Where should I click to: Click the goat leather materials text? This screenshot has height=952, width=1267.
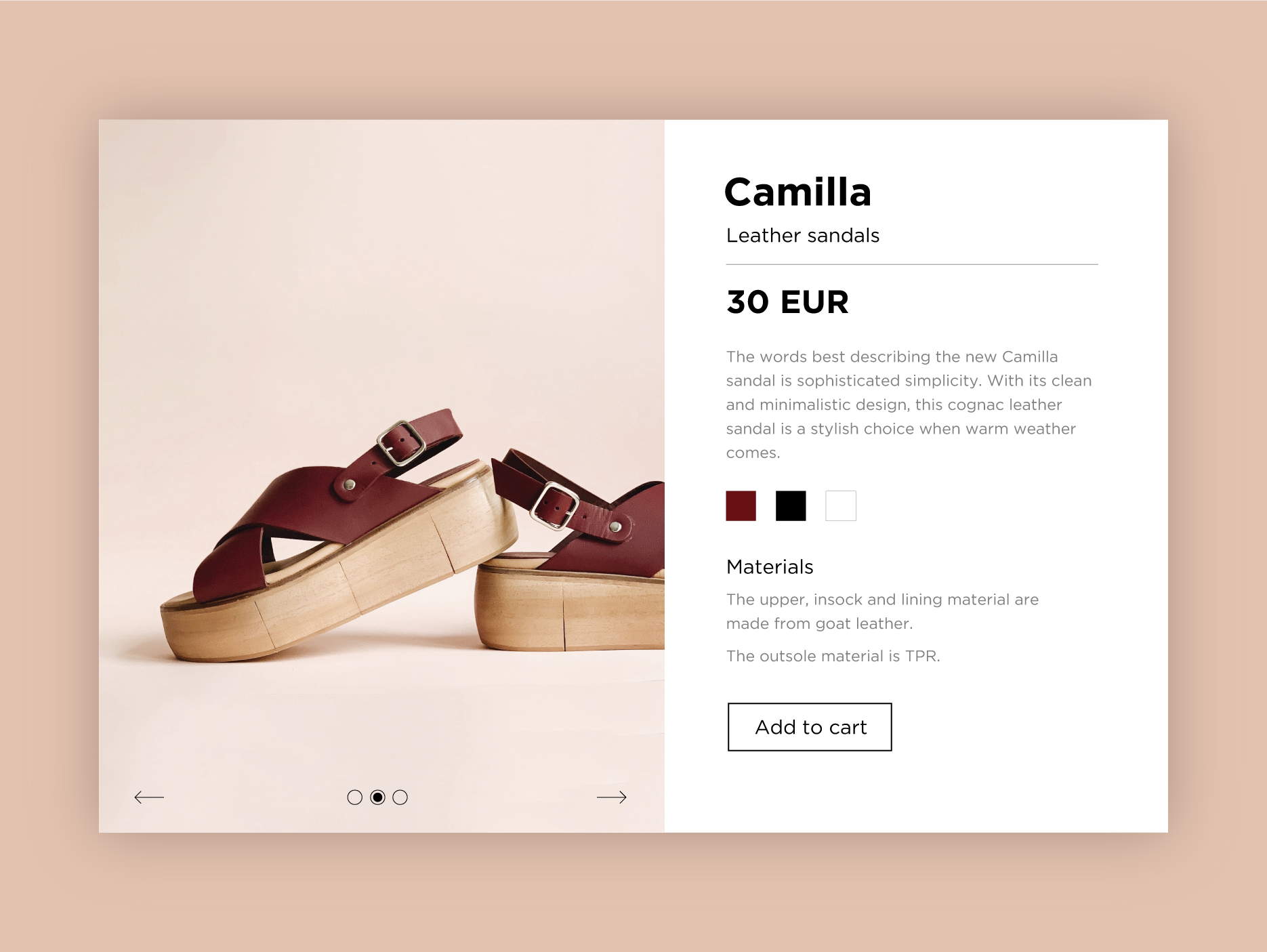tap(882, 611)
